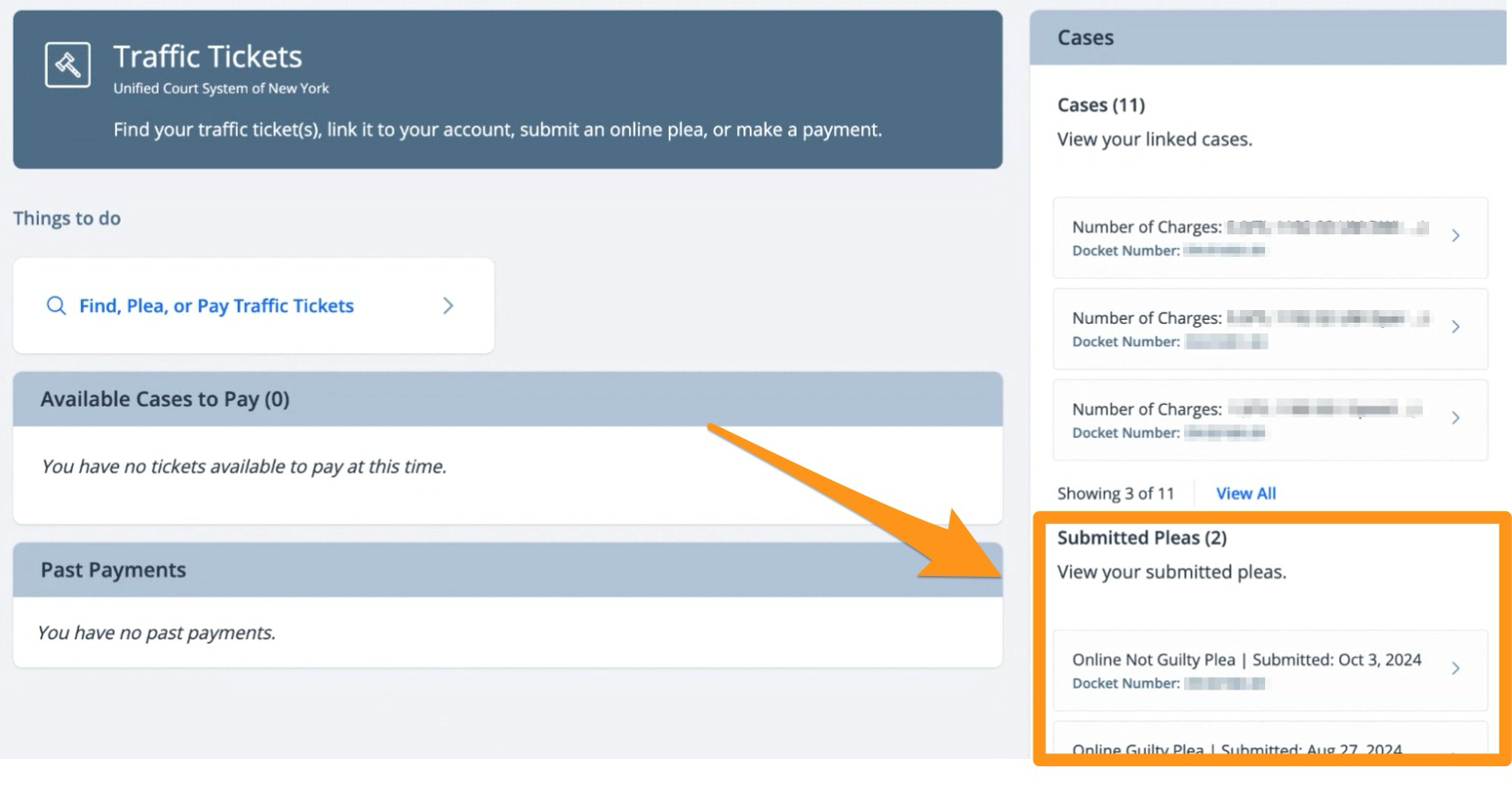Screen dimensions: 1512x804
Task: Click chevron on Find, Plea, or Pay card
Action: [x=448, y=306]
